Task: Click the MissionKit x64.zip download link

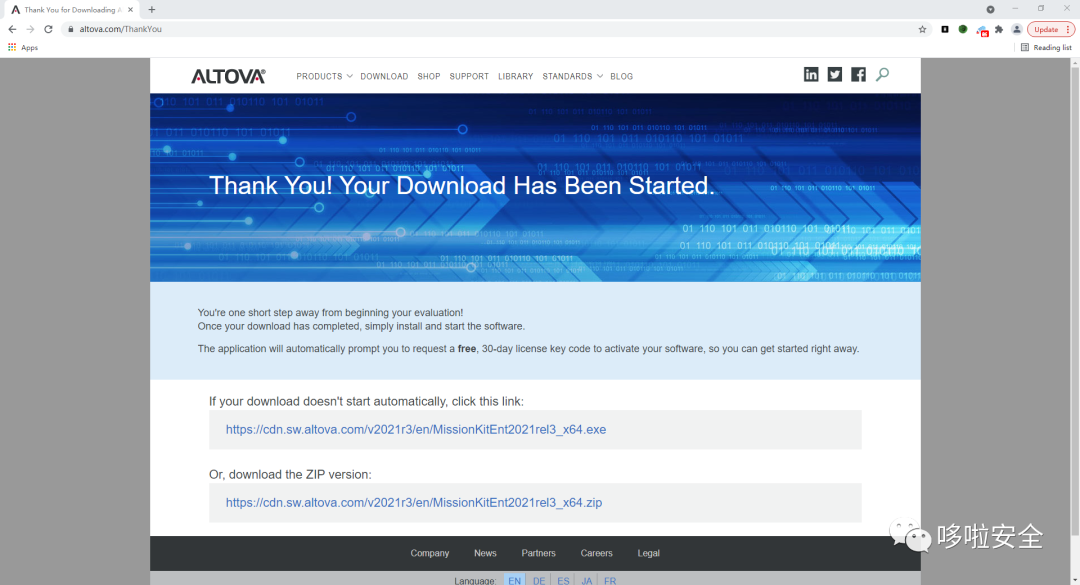Action: pos(414,502)
